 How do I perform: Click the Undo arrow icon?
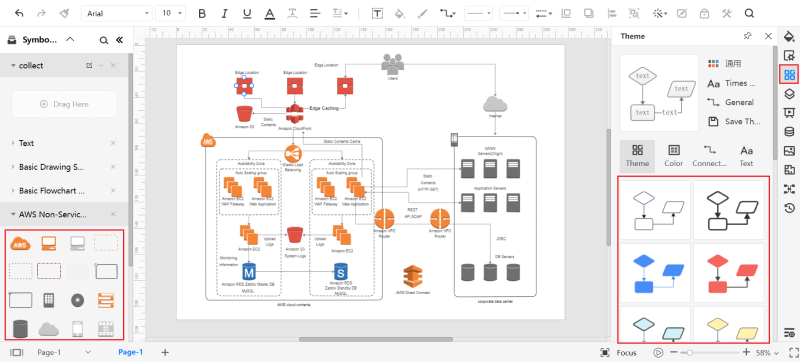click(19, 14)
